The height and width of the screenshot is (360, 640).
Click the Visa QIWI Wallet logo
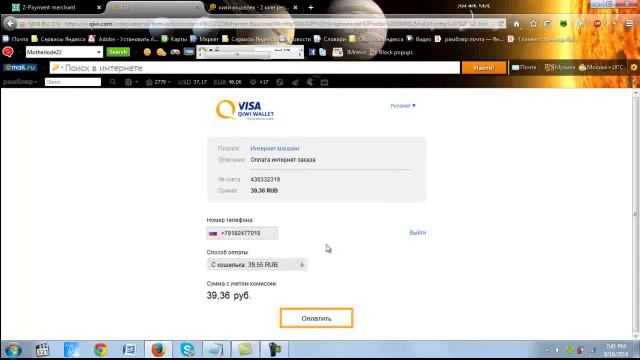click(x=245, y=109)
